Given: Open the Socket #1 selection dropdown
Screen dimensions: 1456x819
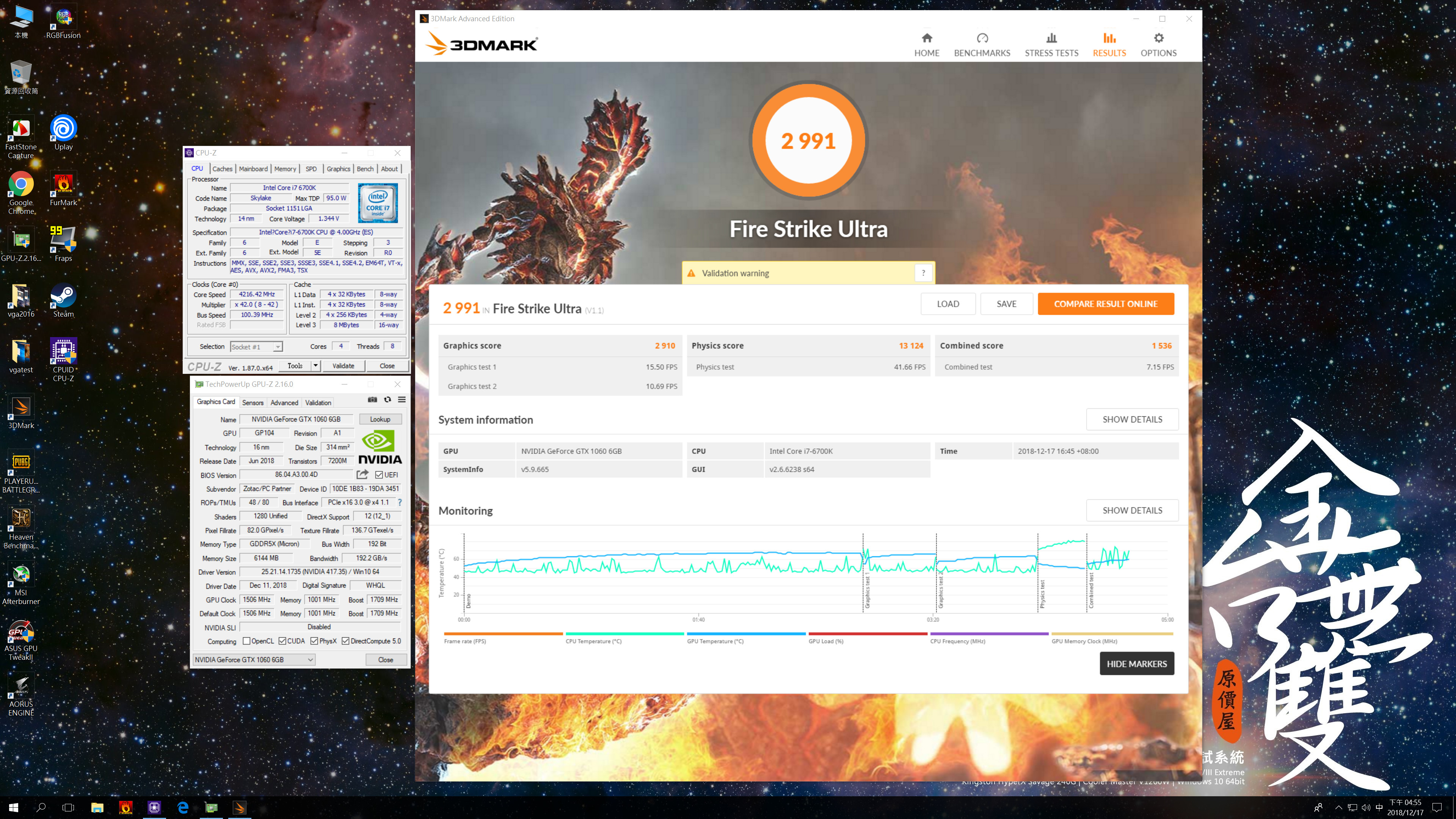Looking at the screenshot, I should (256, 347).
